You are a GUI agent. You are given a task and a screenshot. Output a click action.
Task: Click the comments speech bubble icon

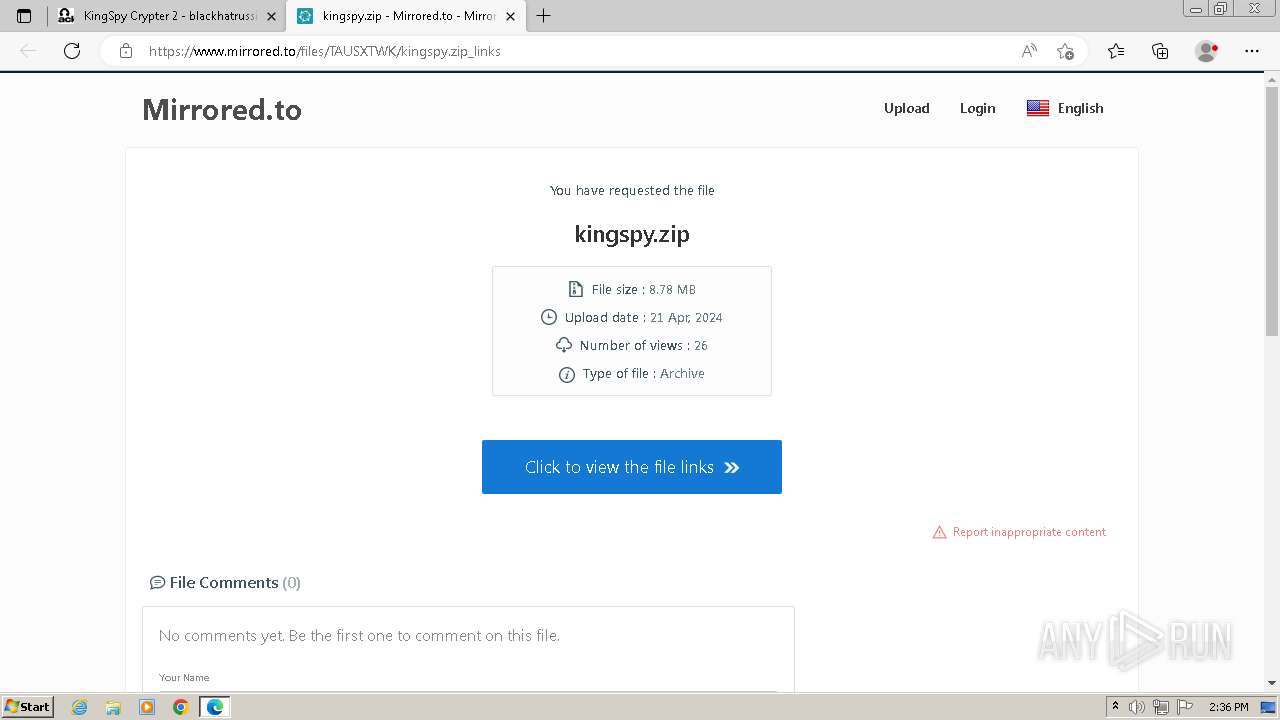(x=157, y=582)
